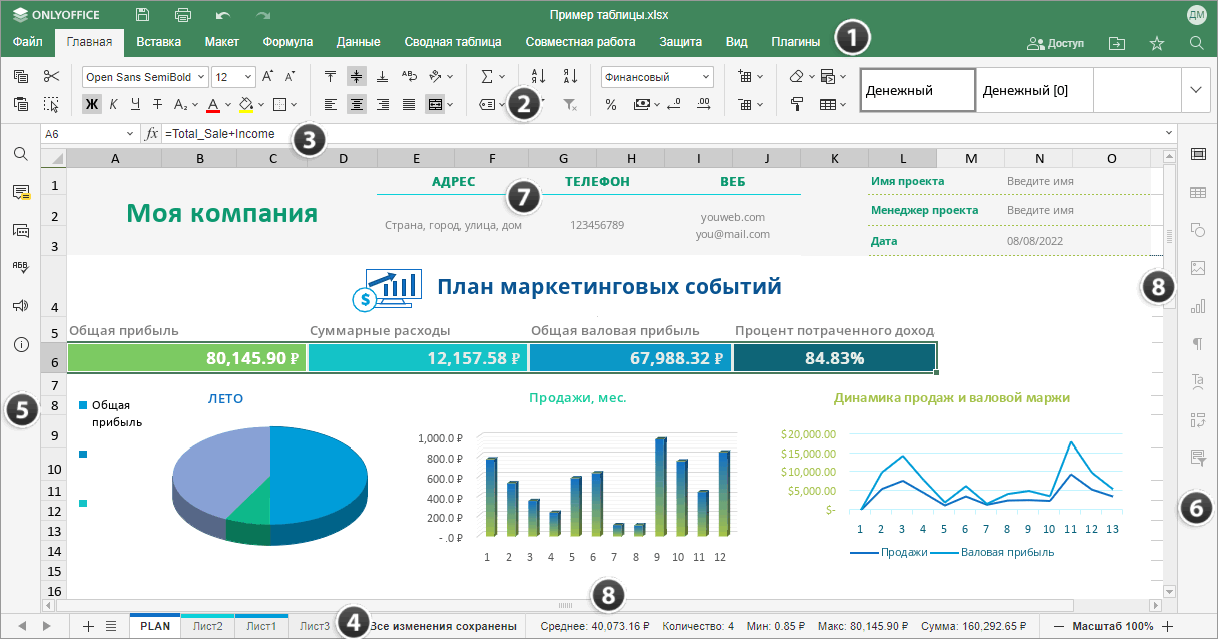This screenshot has width=1218, height=639.
Task: Apply the Денежный [0] cell style
Action: pyautogui.click(x=1034, y=90)
